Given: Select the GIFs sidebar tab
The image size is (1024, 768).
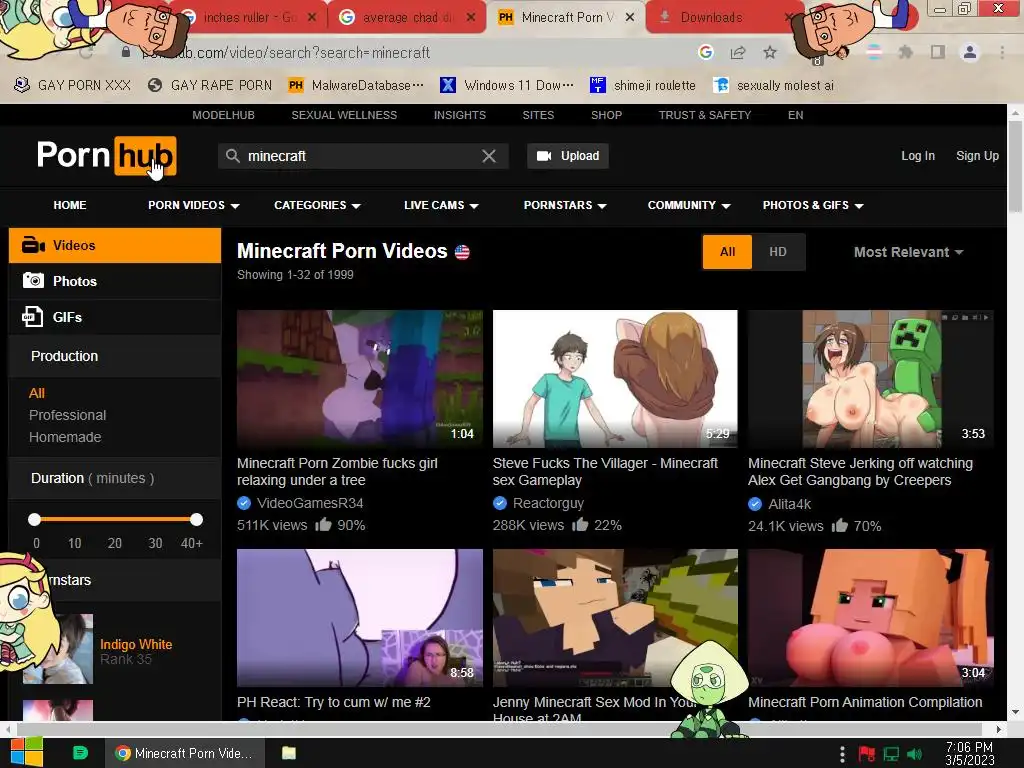Looking at the screenshot, I should point(115,317).
